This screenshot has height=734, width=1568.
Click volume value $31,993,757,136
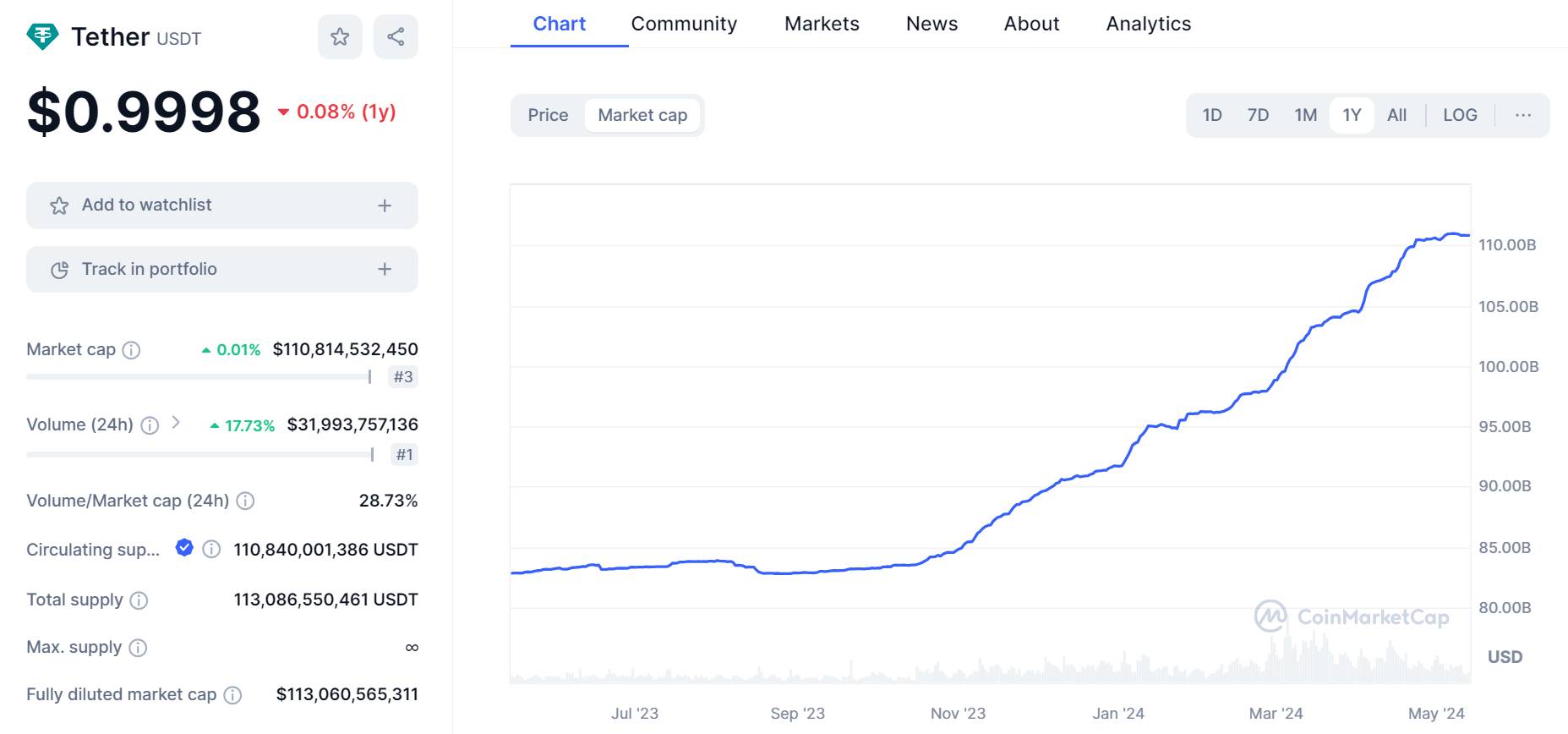point(352,425)
